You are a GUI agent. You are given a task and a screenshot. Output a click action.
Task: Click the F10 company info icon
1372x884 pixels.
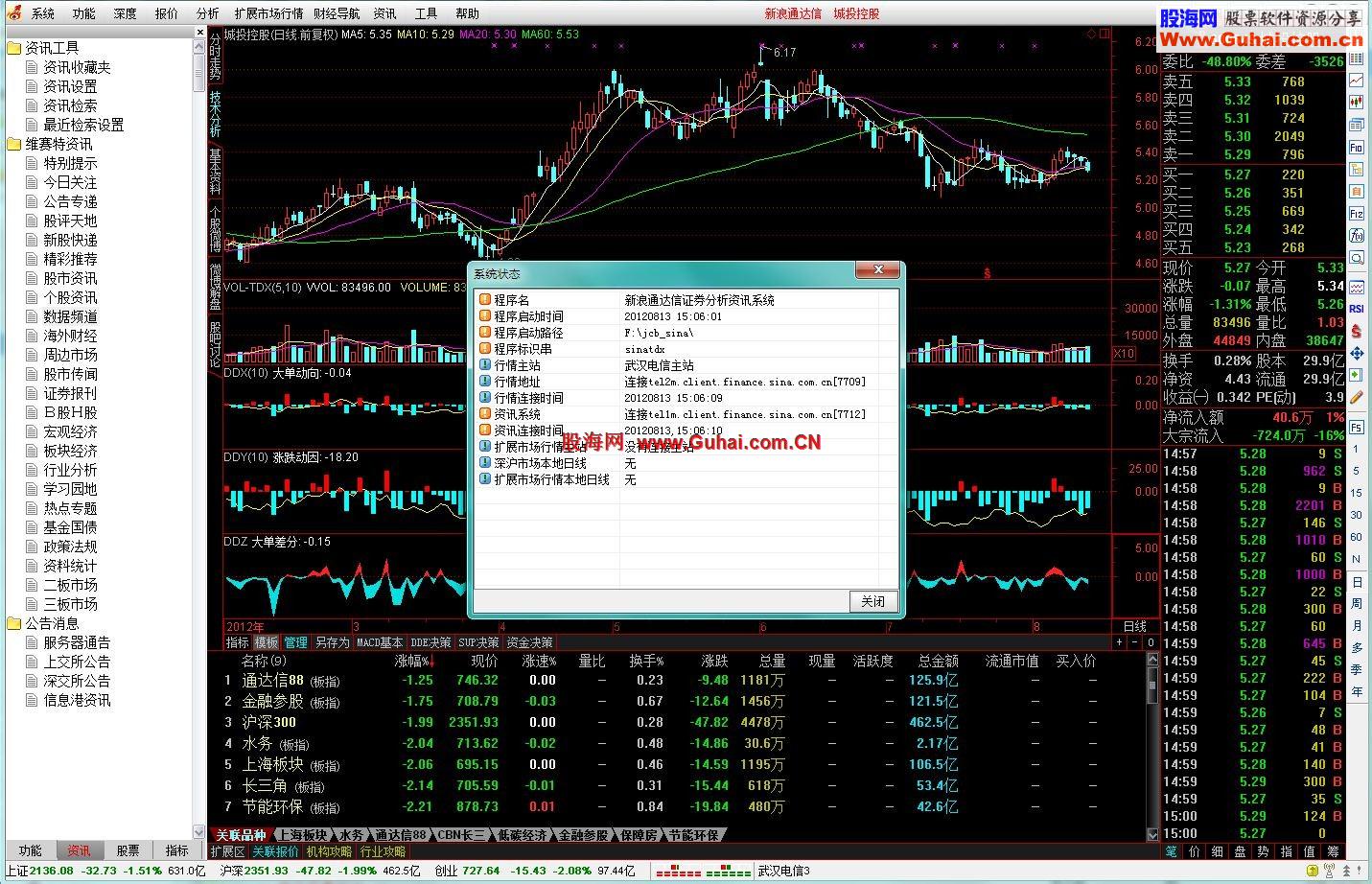pos(1357,147)
